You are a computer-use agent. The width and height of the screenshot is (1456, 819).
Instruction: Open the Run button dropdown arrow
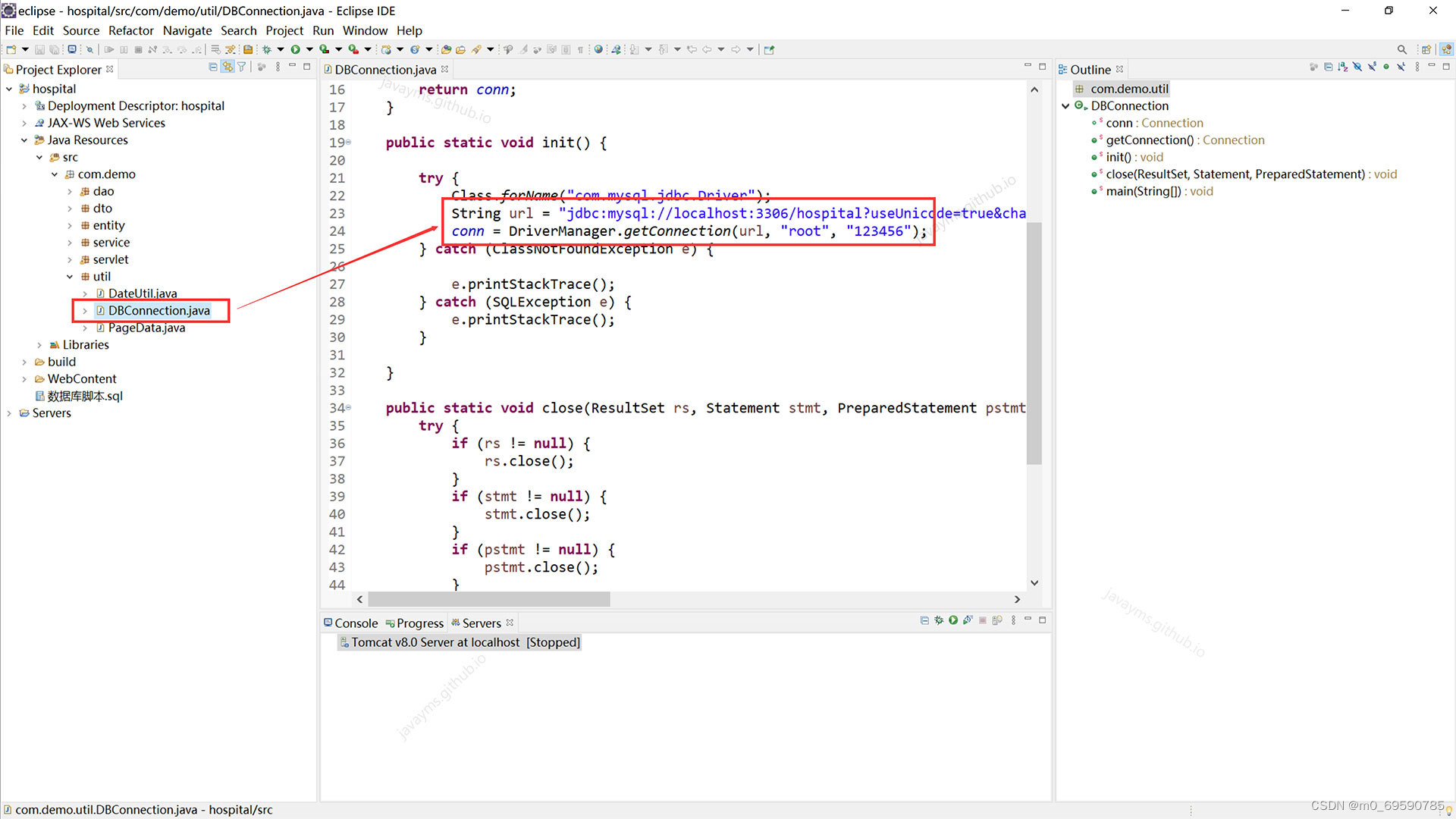click(x=309, y=49)
